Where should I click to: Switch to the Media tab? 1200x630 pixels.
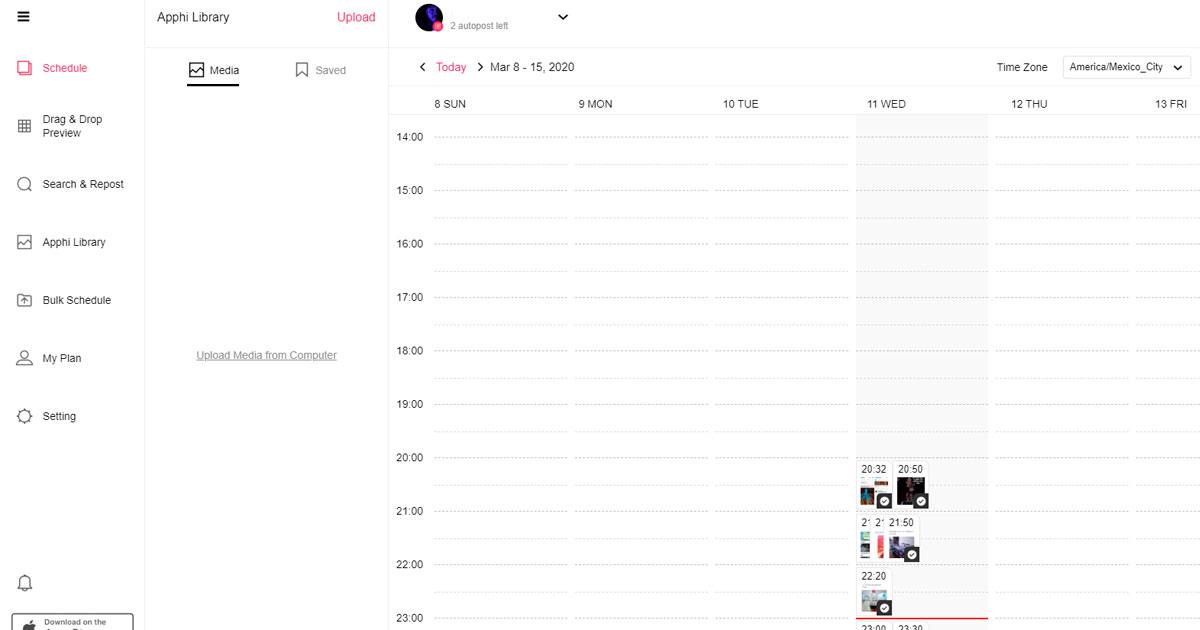pyautogui.click(x=213, y=71)
